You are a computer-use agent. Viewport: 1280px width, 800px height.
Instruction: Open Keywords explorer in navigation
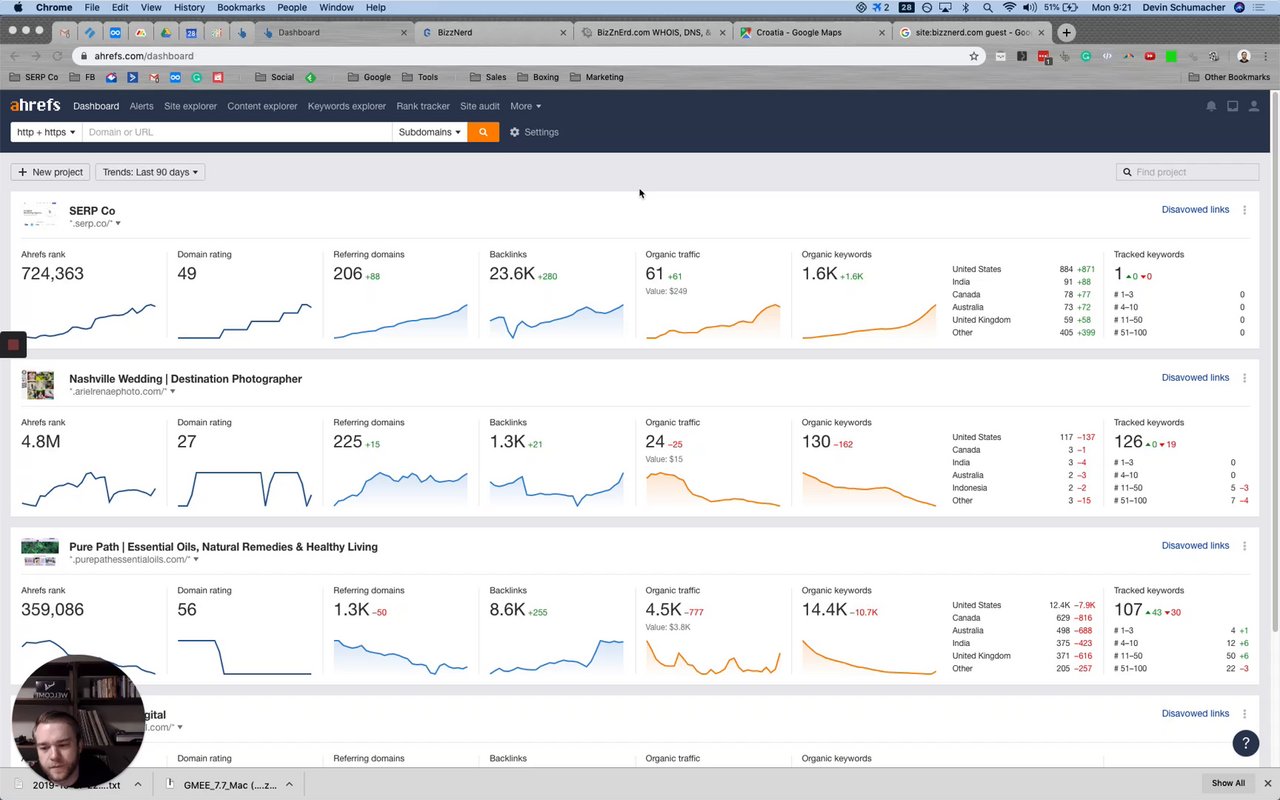click(347, 106)
